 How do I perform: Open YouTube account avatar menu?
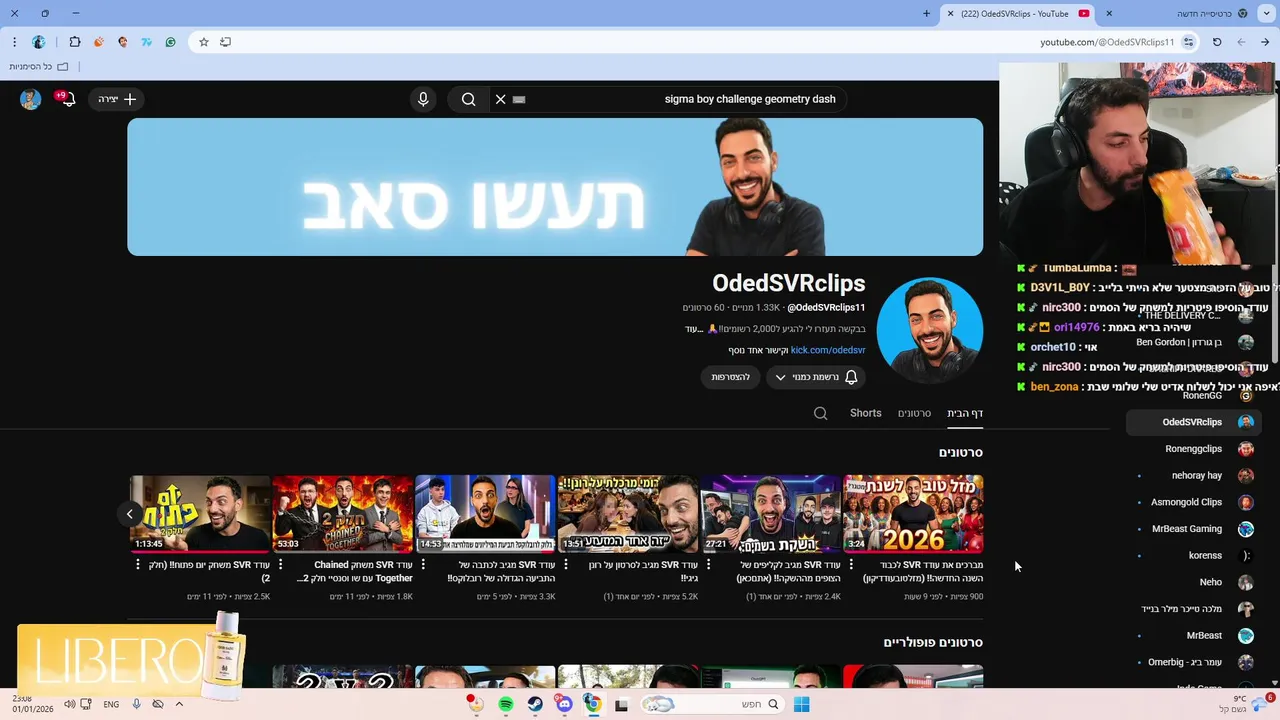pyautogui.click(x=31, y=99)
